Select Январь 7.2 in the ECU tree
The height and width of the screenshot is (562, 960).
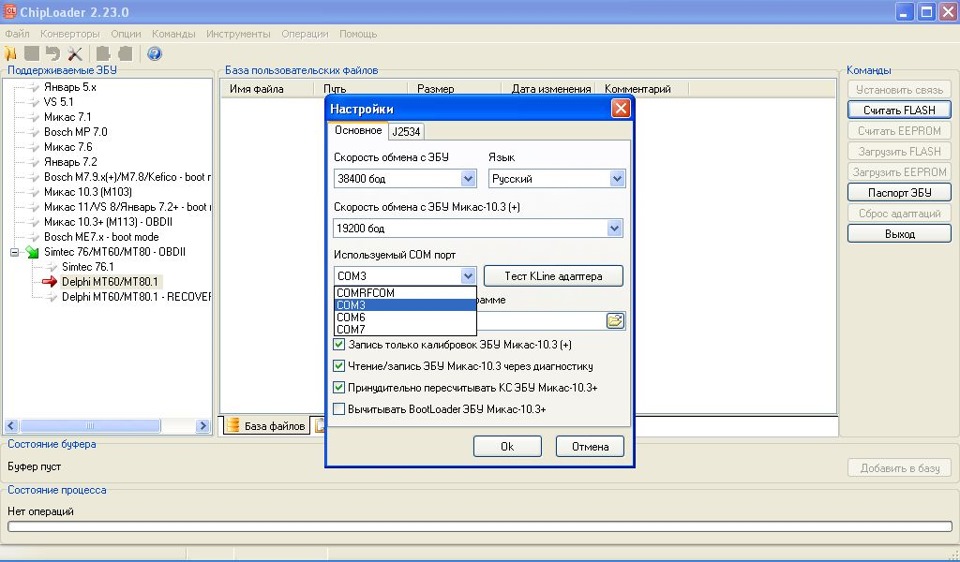70,162
